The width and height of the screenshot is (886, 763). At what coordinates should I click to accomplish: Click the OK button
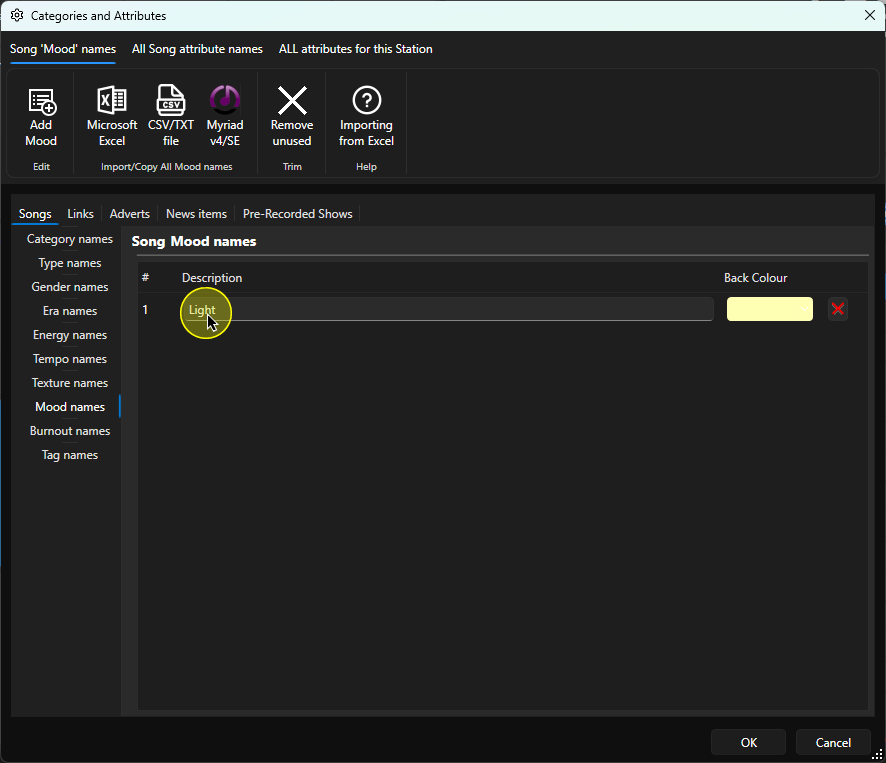pos(749,743)
